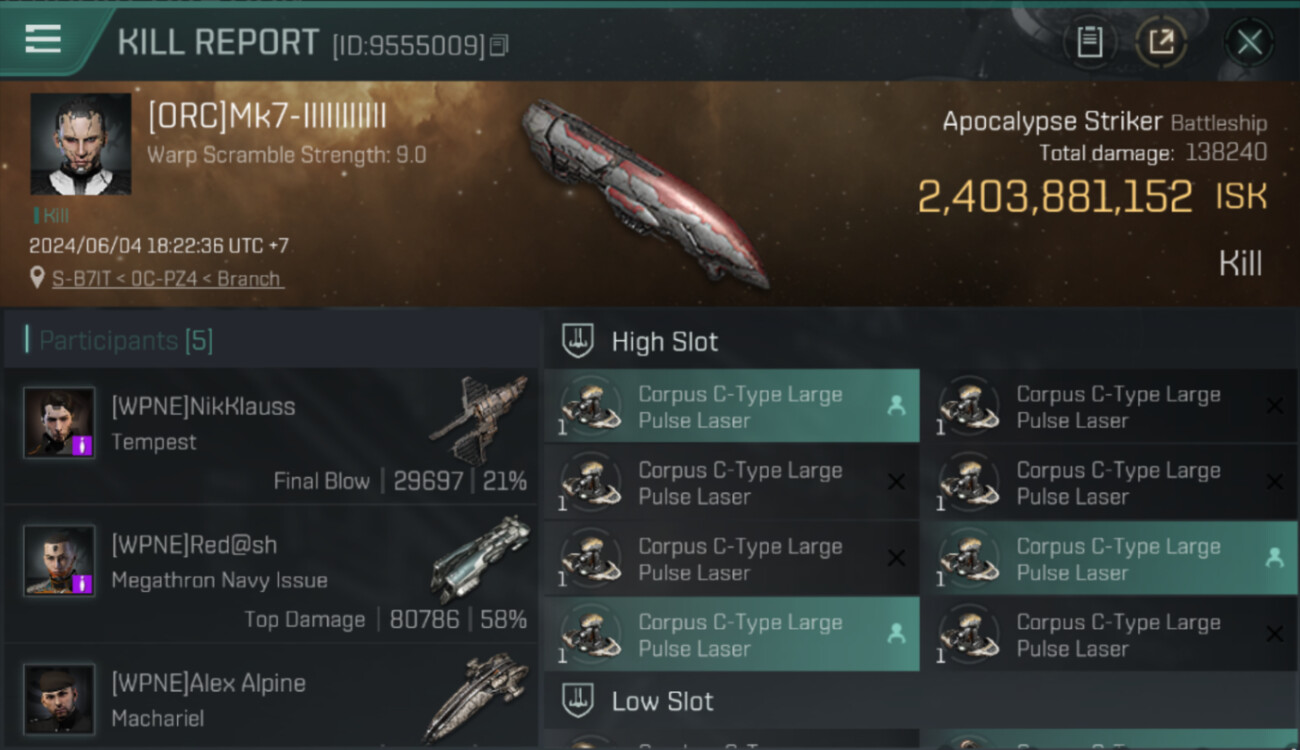Click dropped-item icon on third-row right laser
This screenshot has width=1300, height=750.
[x=1274, y=558]
